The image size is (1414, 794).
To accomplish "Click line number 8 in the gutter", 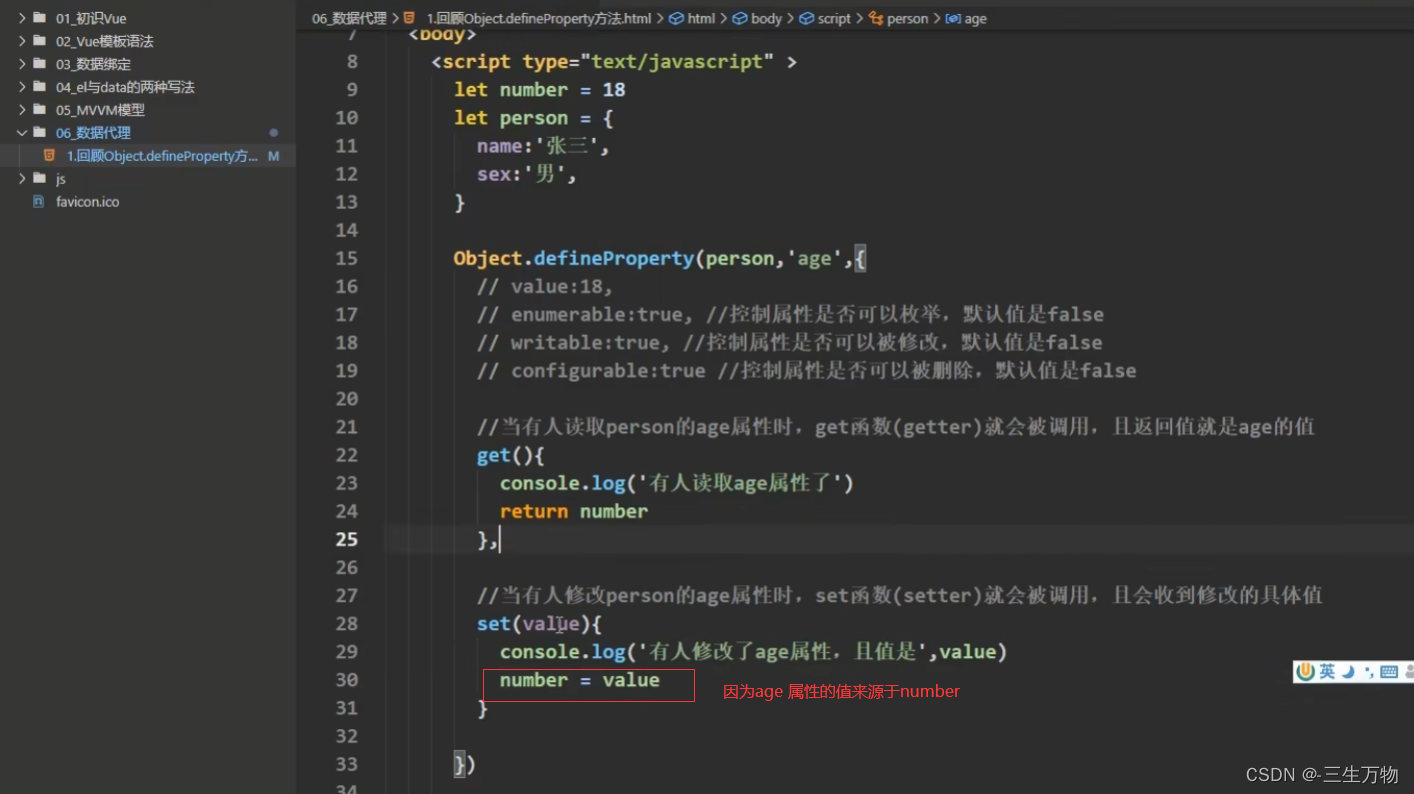I will coord(352,62).
